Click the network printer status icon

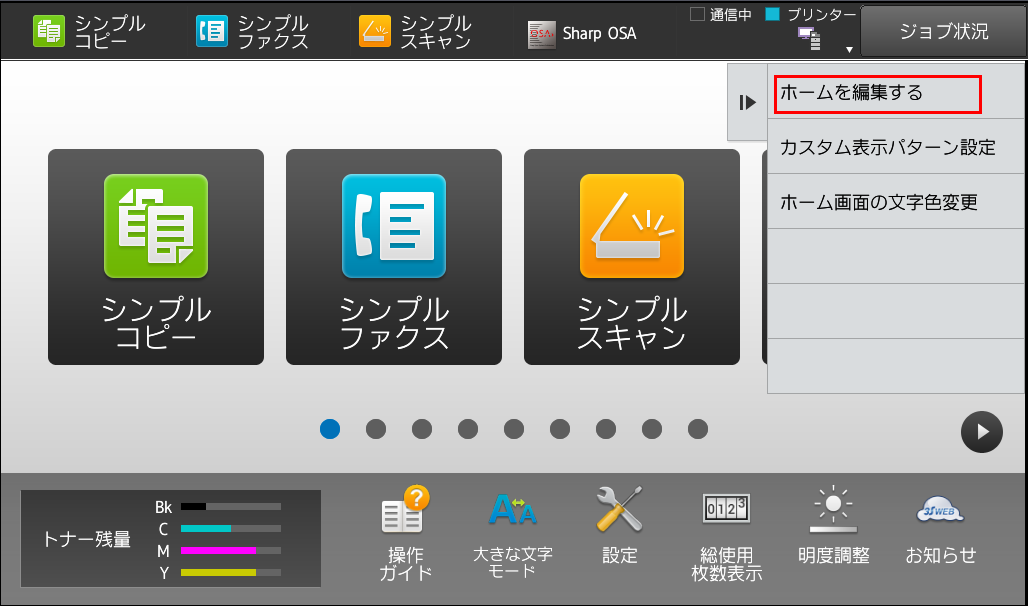[808, 38]
